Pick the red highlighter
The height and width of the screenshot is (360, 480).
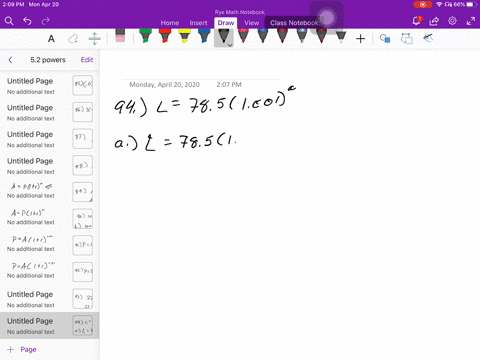click(165, 36)
